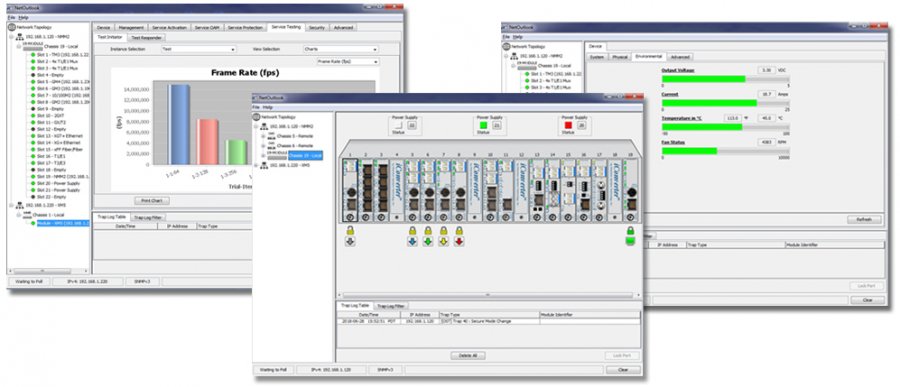Click the Power Supply 21 number button
This screenshot has width=900, height=387.
496,125
